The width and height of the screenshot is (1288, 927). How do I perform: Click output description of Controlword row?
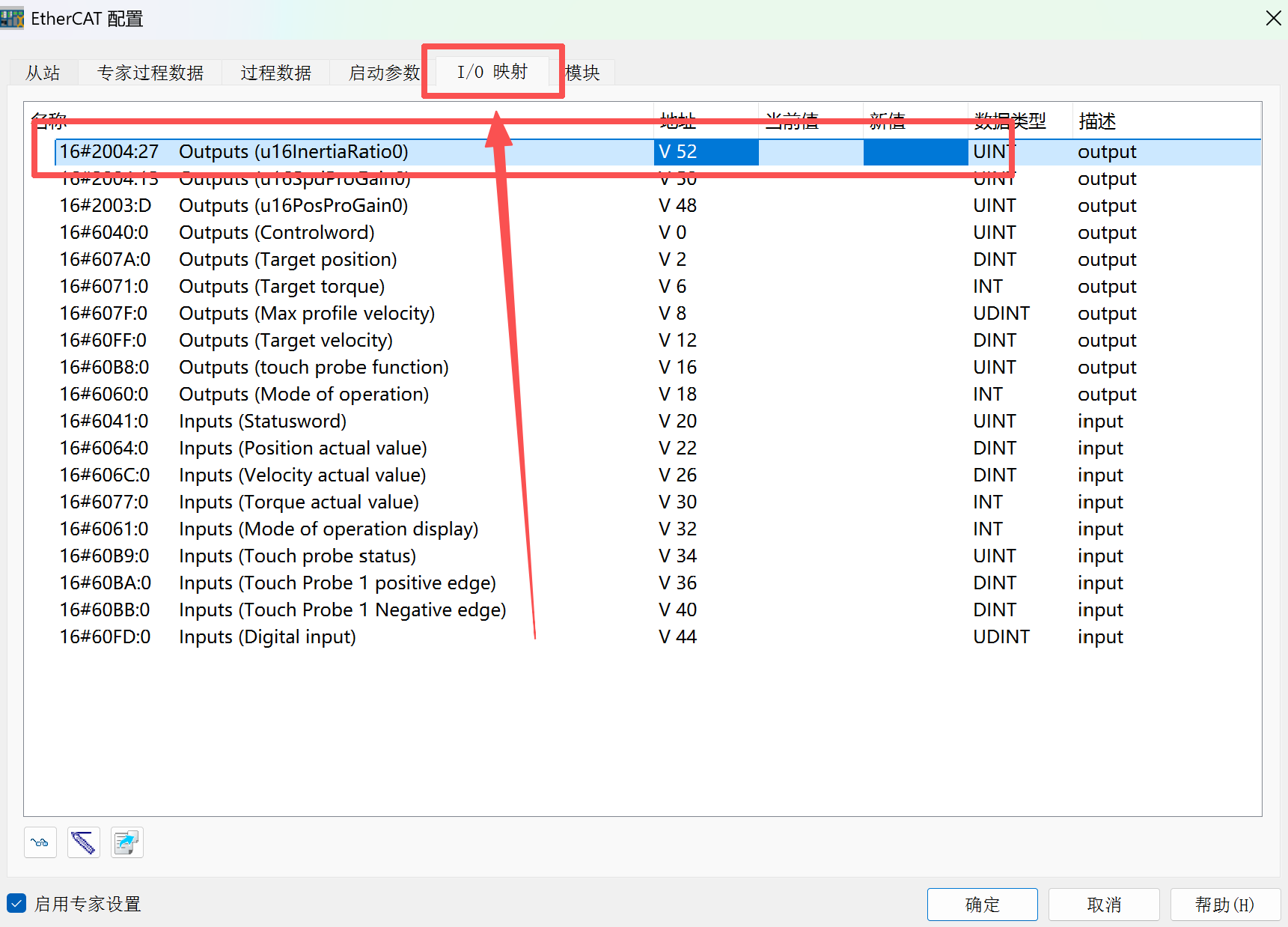pyautogui.click(x=1107, y=233)
